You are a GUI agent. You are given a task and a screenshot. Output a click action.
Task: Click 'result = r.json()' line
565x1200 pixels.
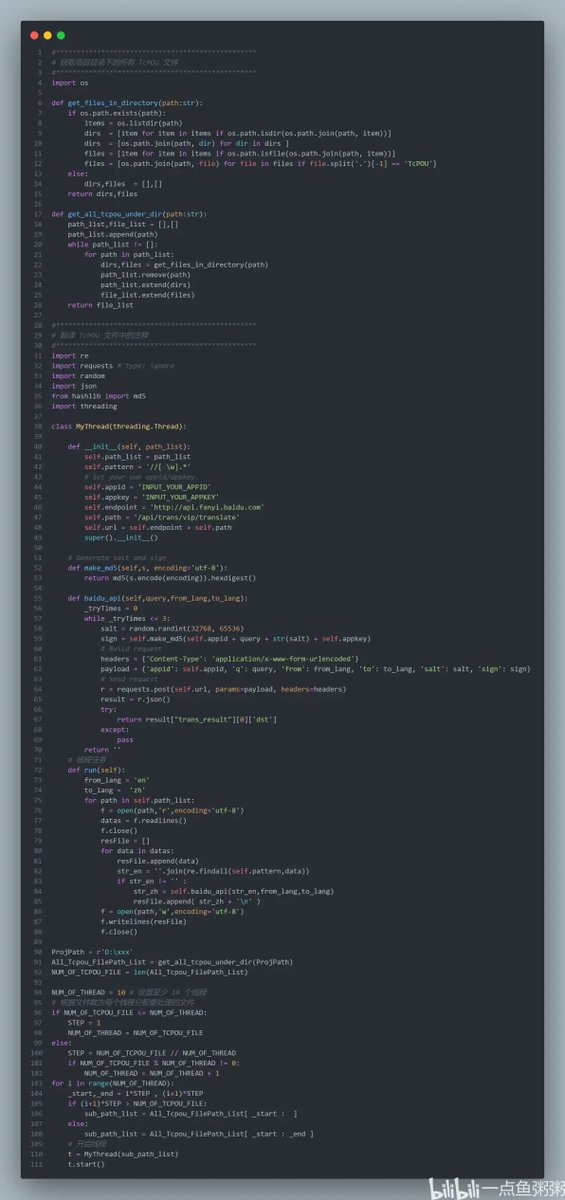pyautogui.click(x=133, y=700)
